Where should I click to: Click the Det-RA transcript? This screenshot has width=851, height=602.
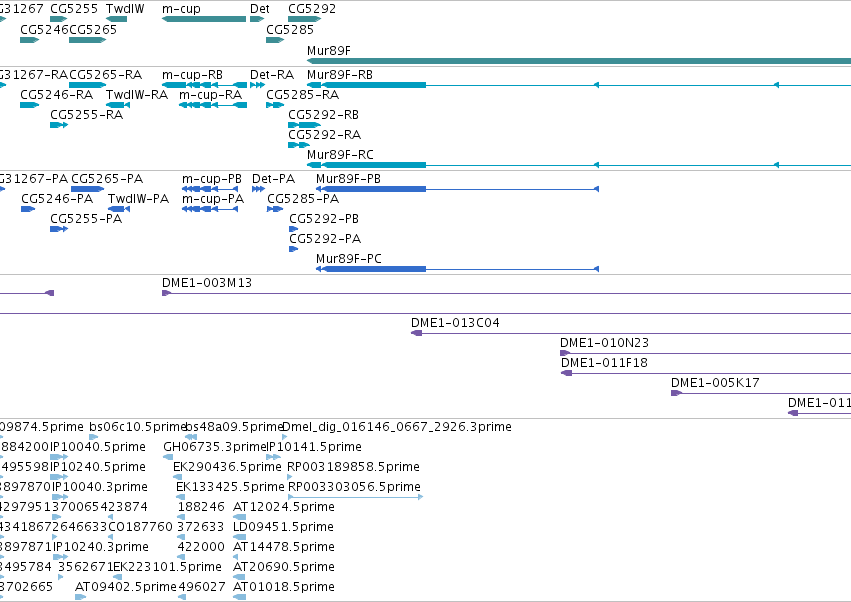coord(257,85)
